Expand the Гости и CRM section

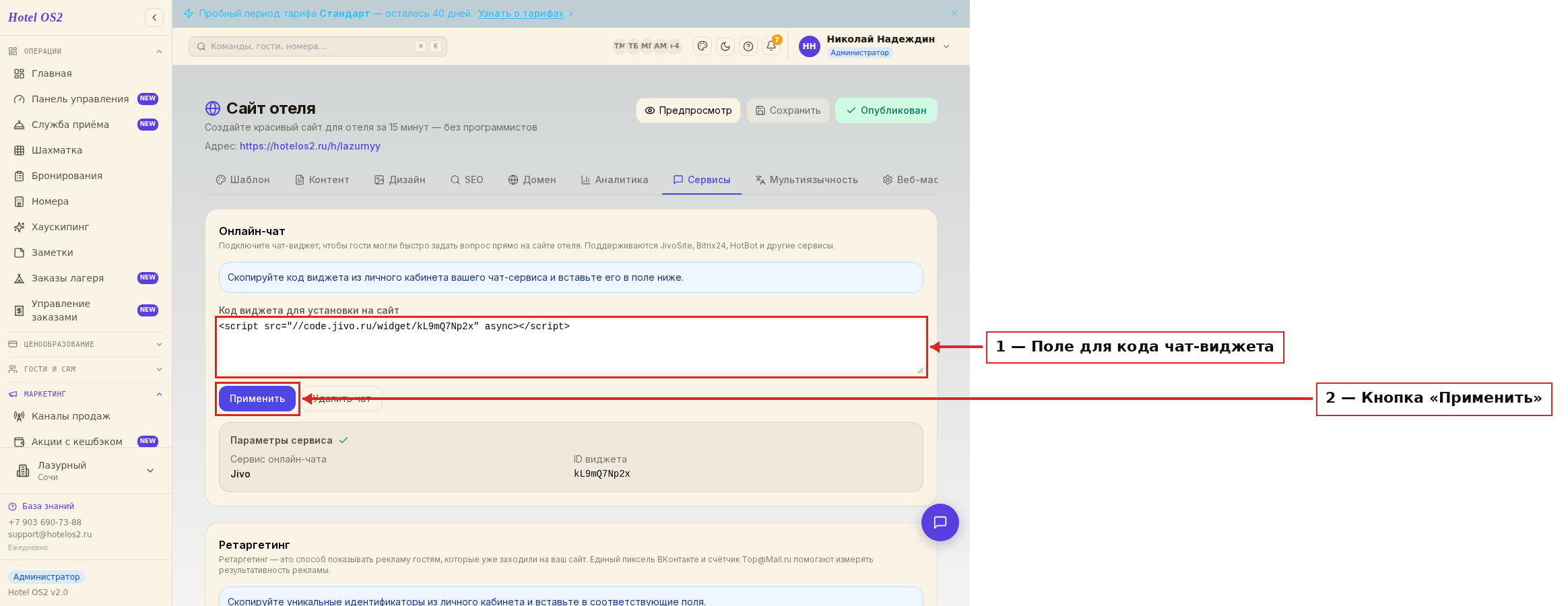[x=86, y=369]
